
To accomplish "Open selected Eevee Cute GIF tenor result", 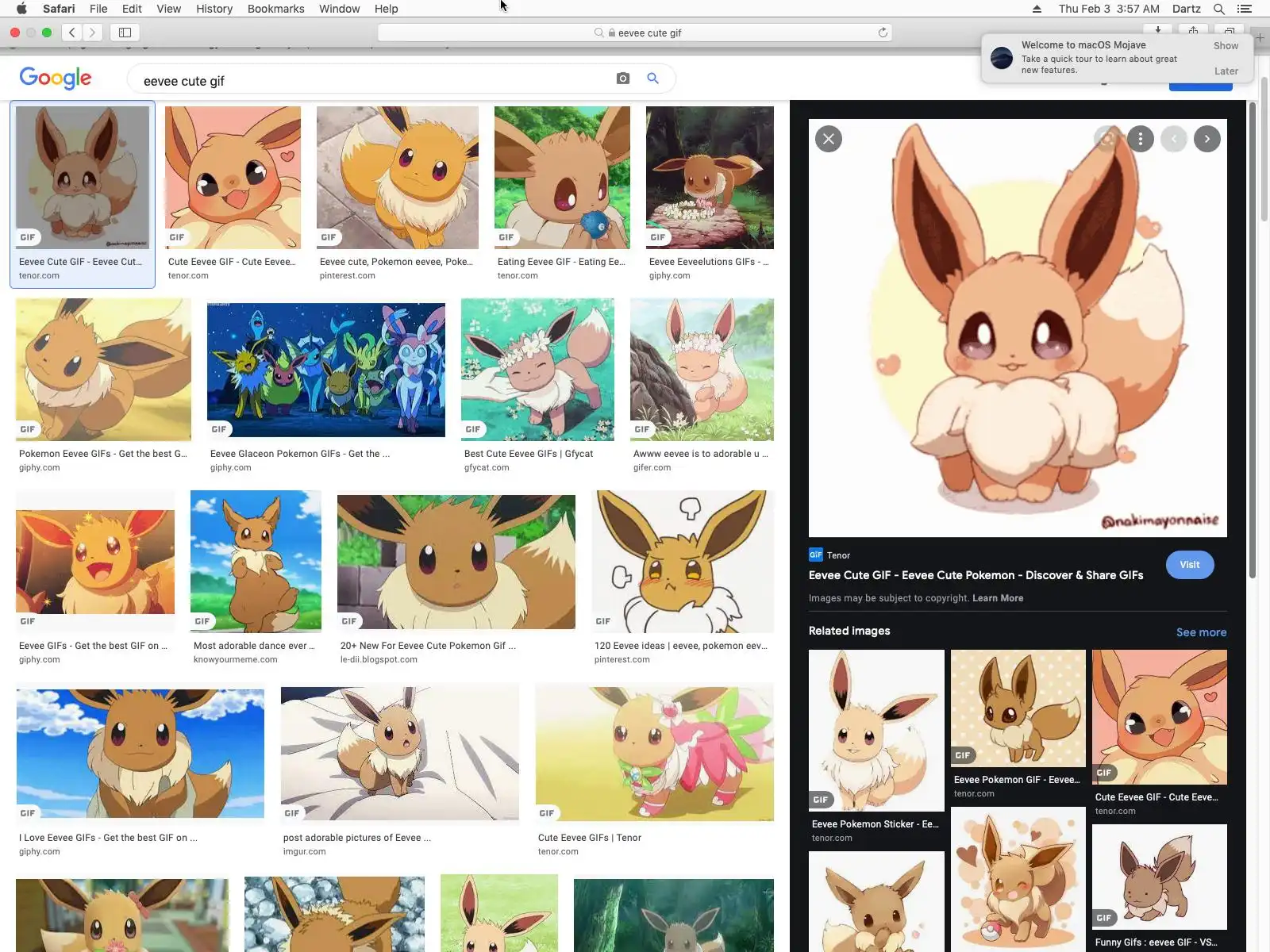I will 83,178.
